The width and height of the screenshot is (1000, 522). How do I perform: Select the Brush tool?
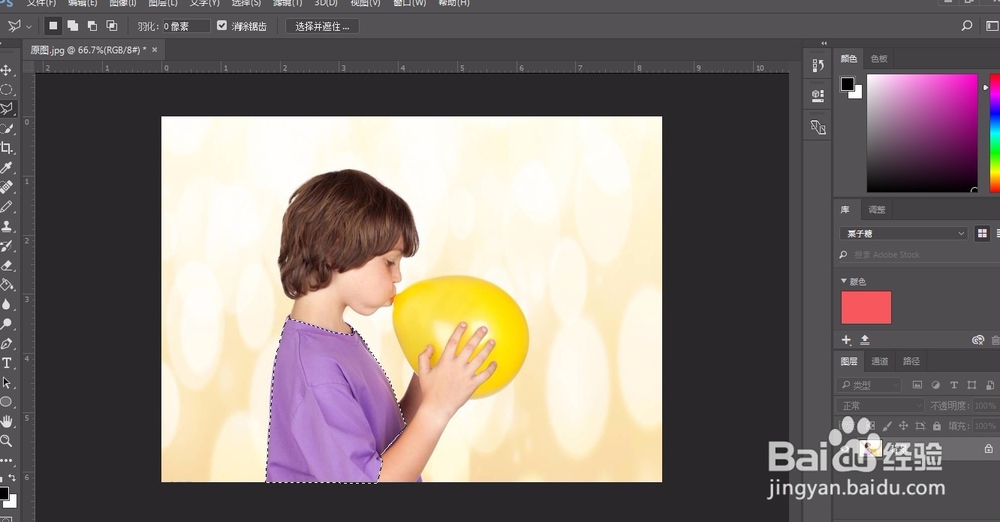[6, 207]
